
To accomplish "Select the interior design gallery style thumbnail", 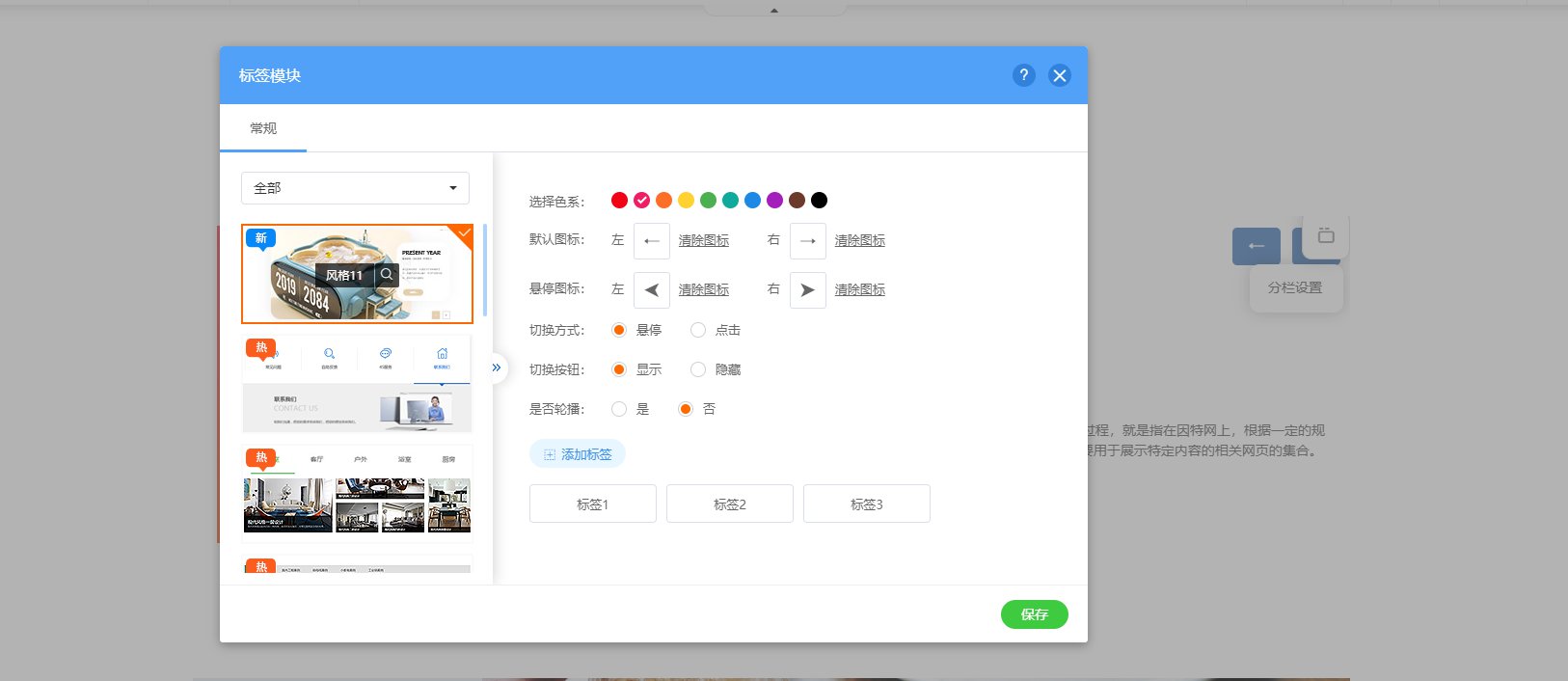I will [x=357, y=493].
